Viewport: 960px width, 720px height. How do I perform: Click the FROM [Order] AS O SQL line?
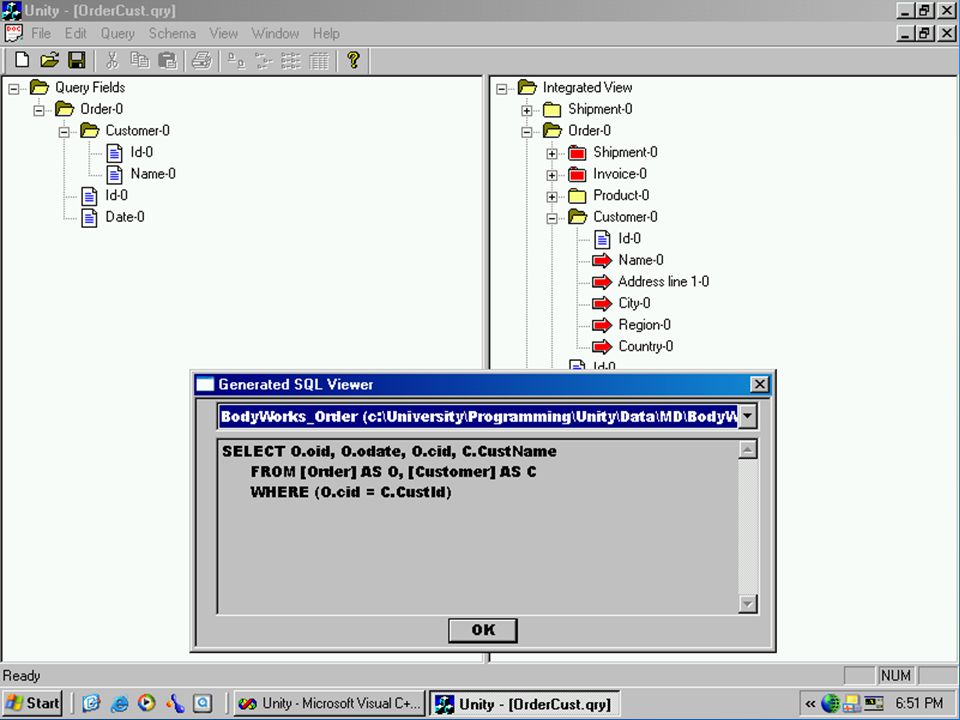point(393,471)
